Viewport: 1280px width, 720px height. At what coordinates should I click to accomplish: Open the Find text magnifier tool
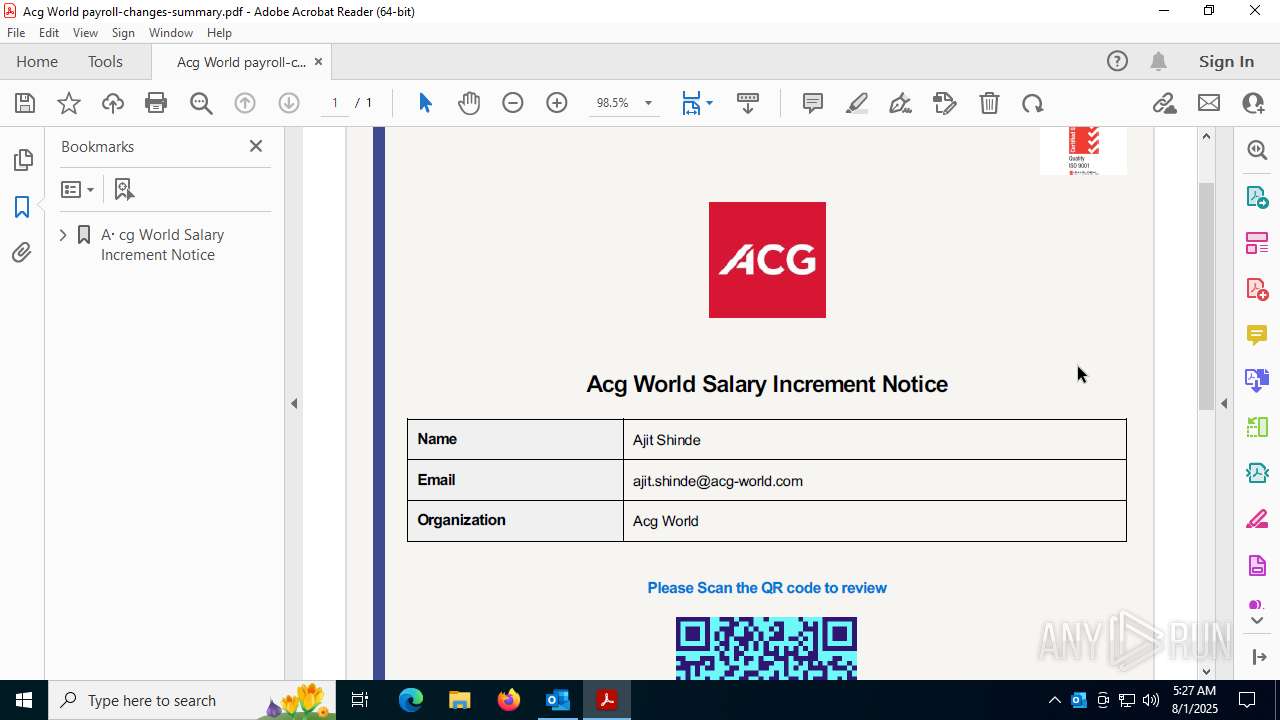[201, 103]
